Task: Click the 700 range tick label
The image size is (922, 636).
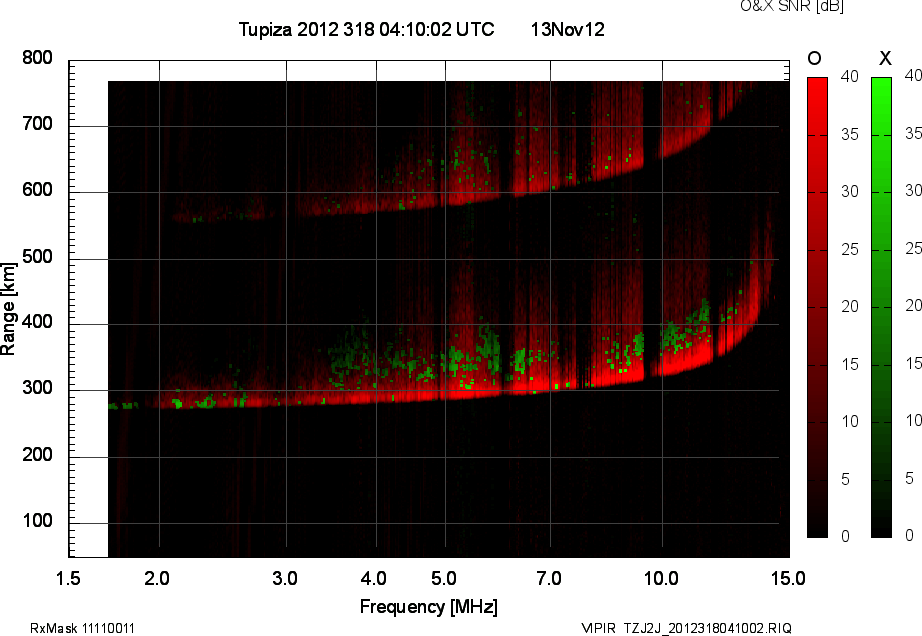Action: (37, 124)
